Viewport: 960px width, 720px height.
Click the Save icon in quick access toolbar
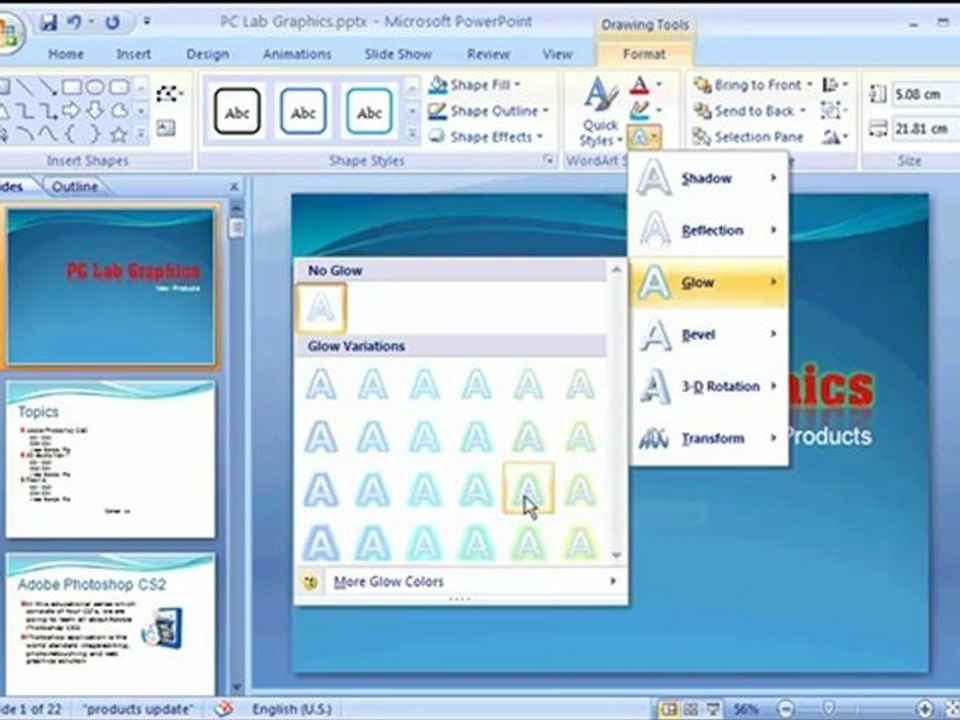tap(48, 23)
